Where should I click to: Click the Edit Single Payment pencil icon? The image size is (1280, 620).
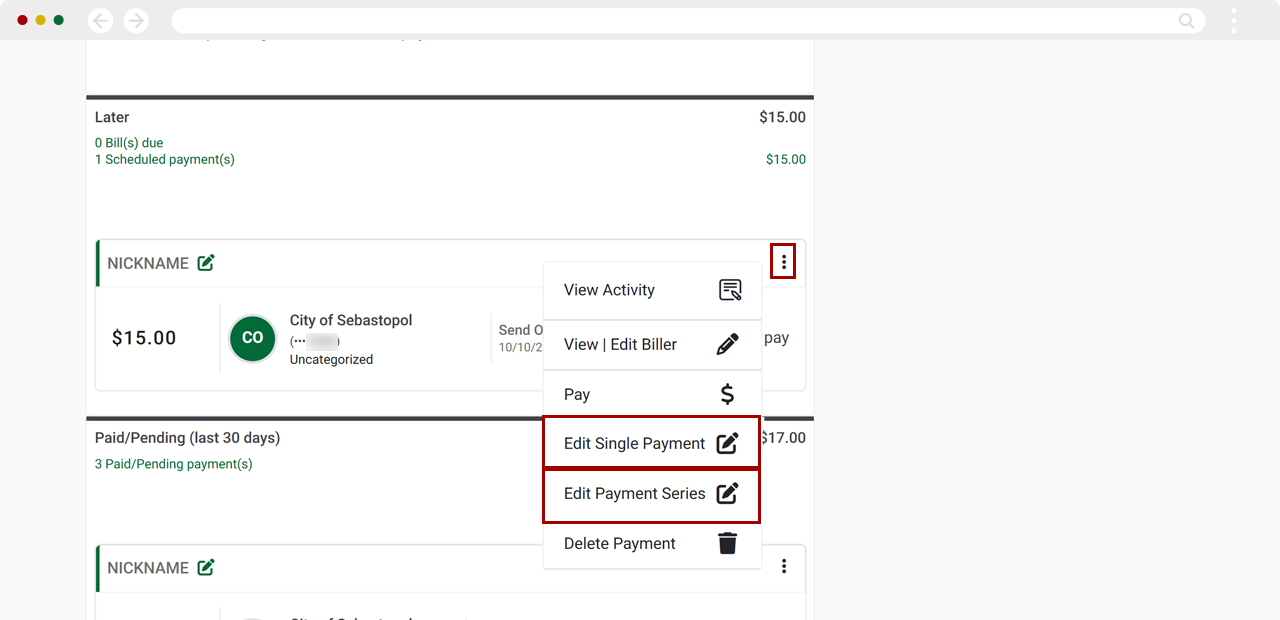point(727,443)
